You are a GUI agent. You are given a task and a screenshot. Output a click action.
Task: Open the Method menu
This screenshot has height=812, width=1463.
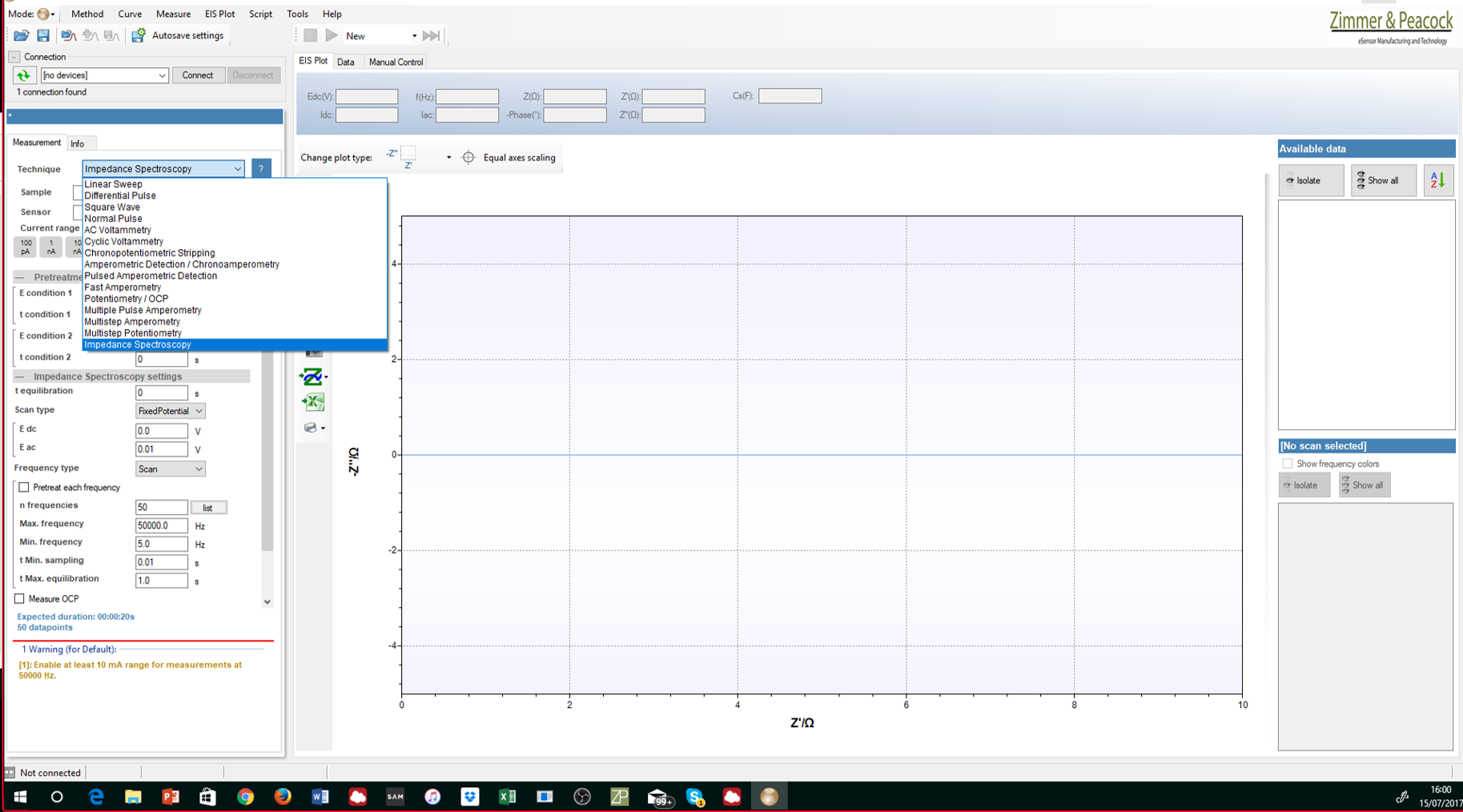[87, 14]
